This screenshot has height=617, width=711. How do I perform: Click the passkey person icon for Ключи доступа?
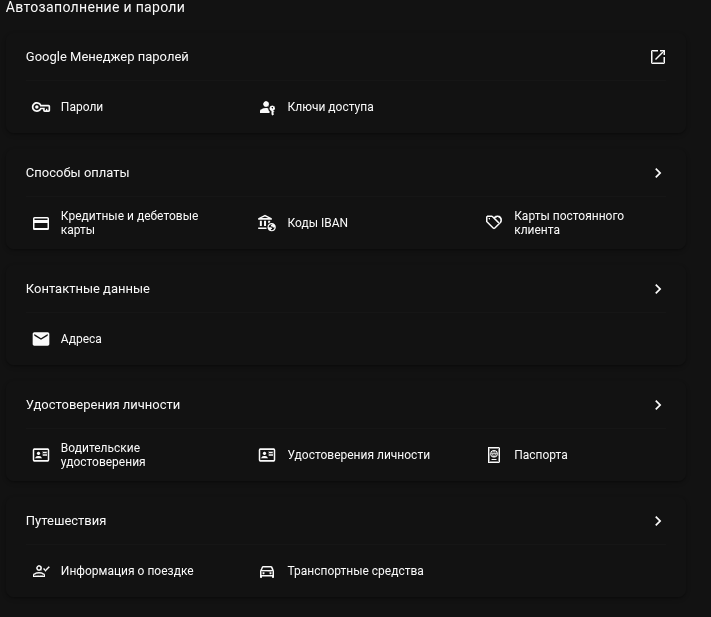(267, 107)
